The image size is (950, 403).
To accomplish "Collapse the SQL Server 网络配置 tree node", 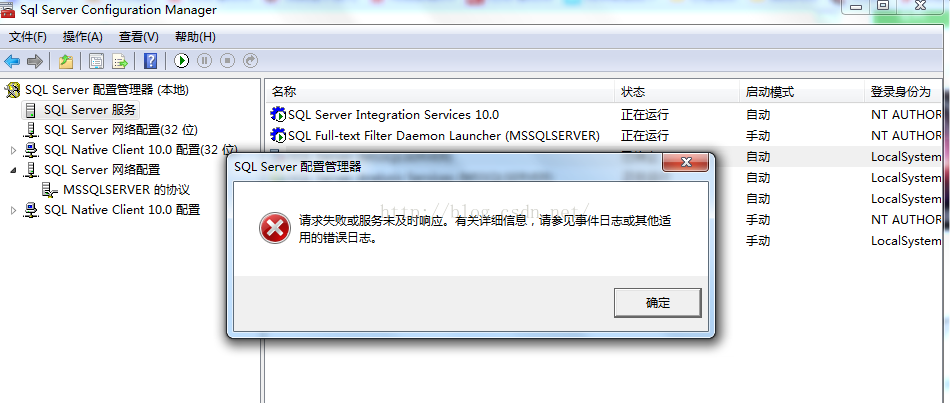I will pos(13,170).
